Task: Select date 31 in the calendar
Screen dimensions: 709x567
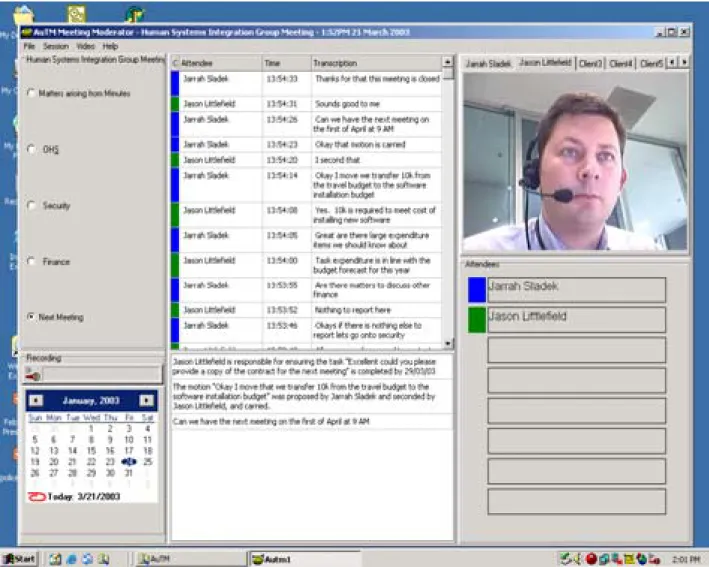Action: 128,473
